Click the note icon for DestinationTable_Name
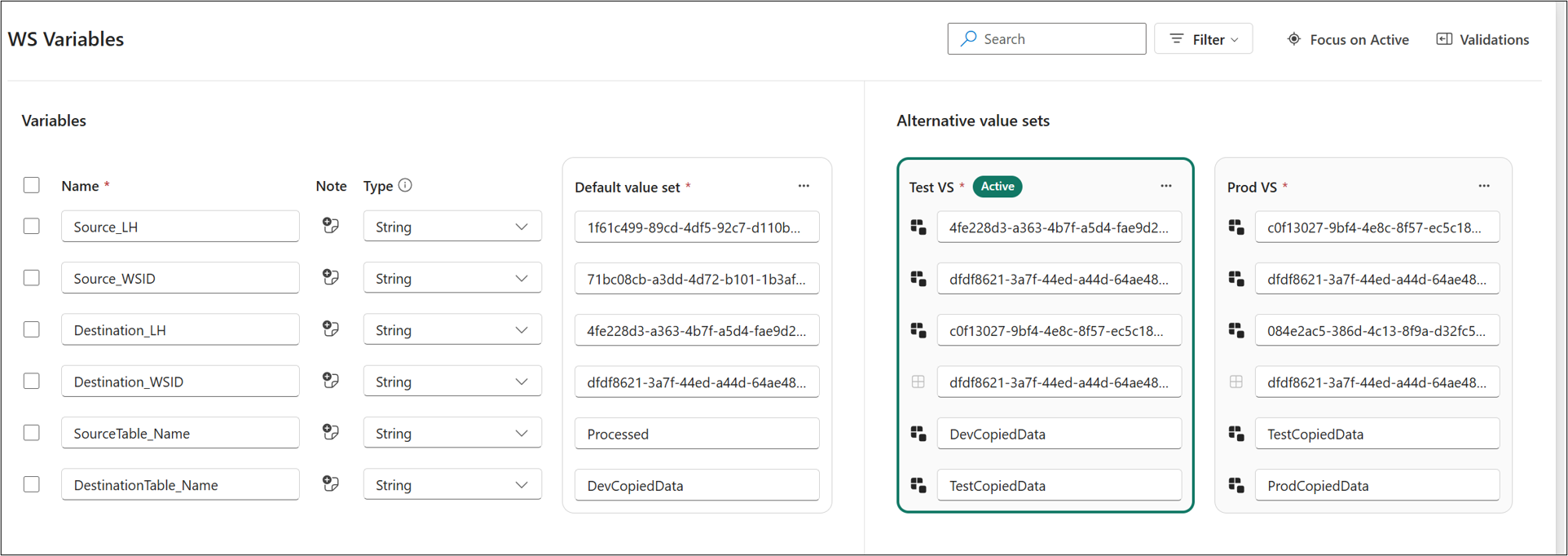1568x556 pixels. [330, 484]
